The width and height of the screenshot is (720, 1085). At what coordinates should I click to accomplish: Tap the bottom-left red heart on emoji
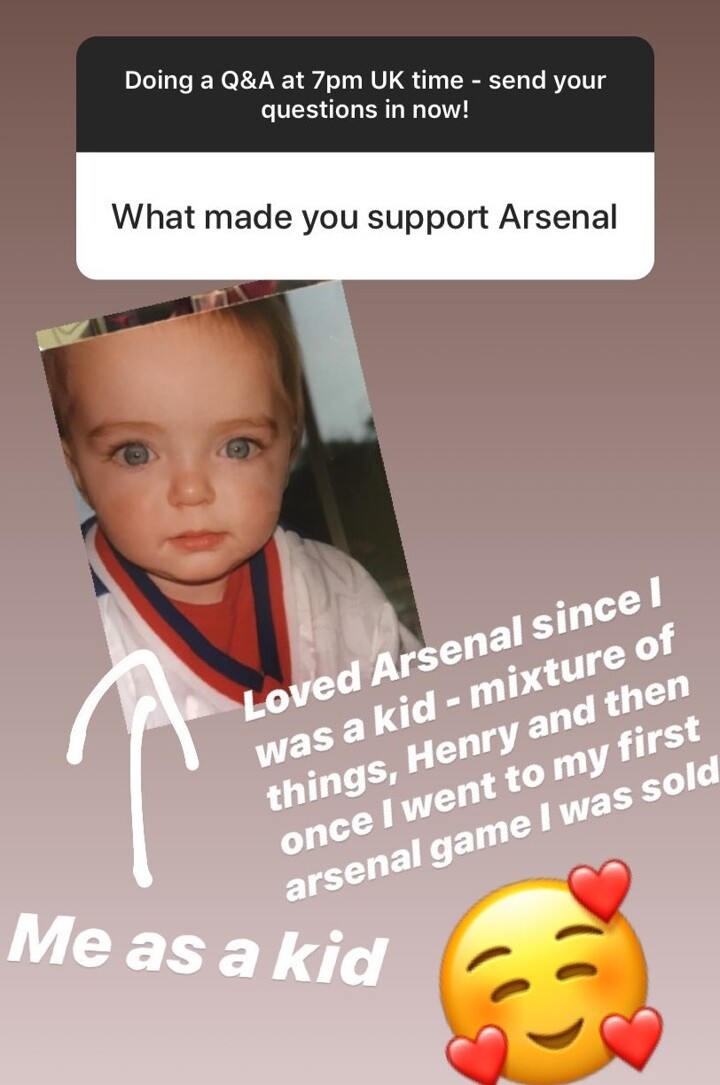(477, 1055)
